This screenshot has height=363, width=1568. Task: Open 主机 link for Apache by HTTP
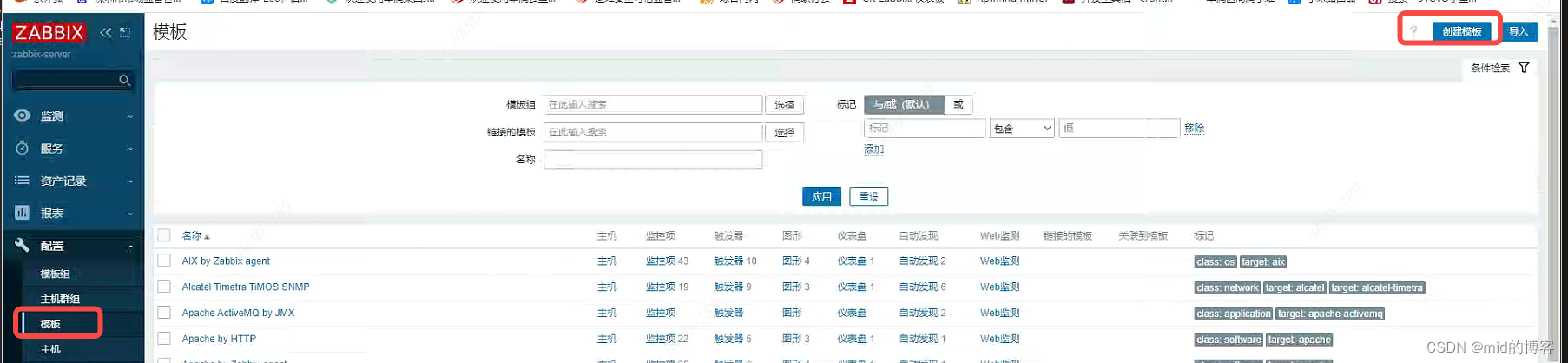click(607, 339)
